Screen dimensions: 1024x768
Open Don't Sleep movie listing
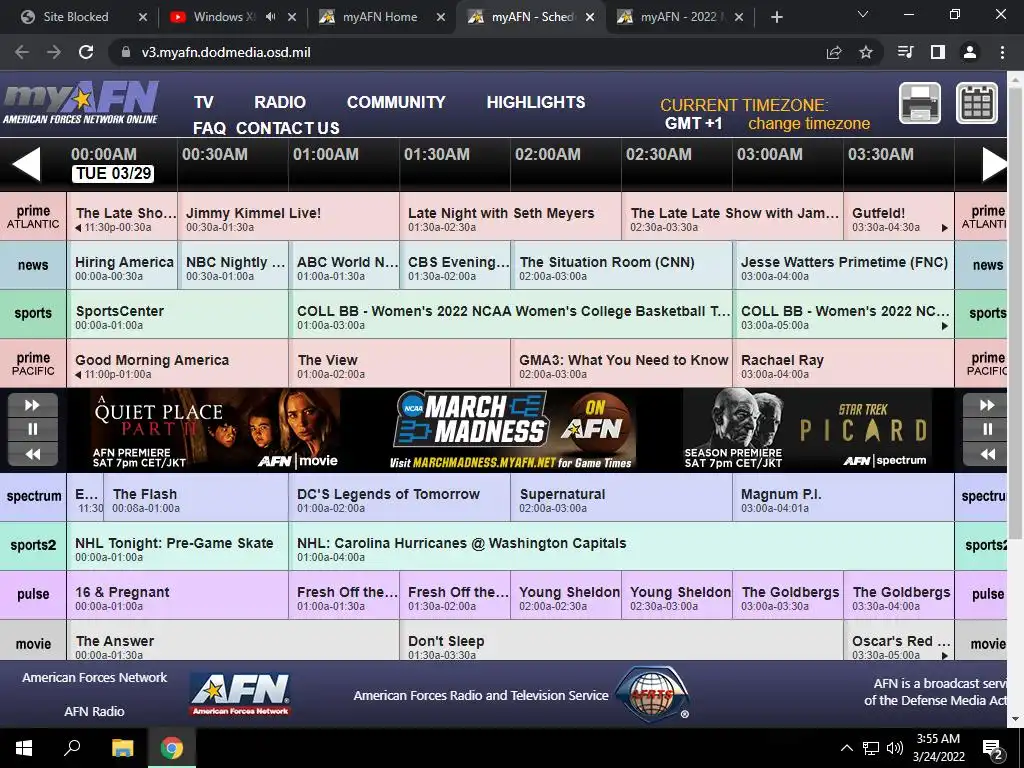pos(622,641)
